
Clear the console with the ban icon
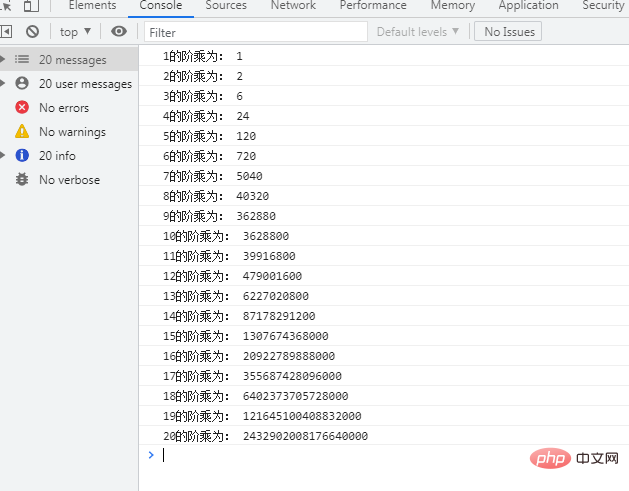pyautogui.click(x=32, y=31)
